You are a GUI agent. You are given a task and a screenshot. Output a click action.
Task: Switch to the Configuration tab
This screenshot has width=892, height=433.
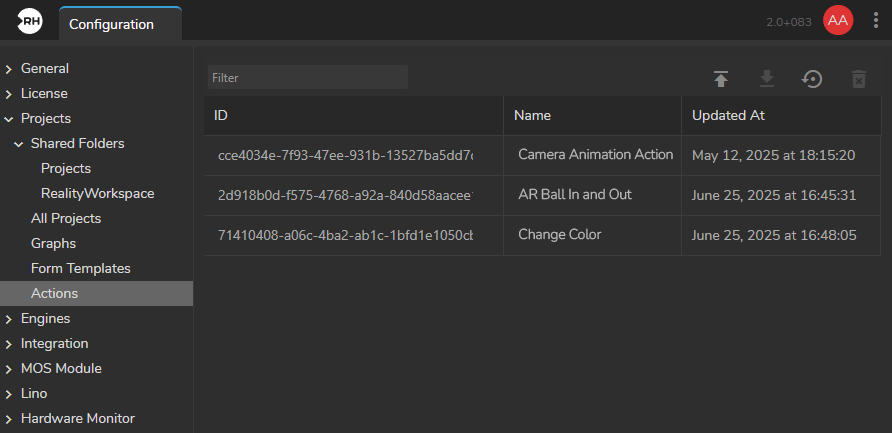point(111,24)
